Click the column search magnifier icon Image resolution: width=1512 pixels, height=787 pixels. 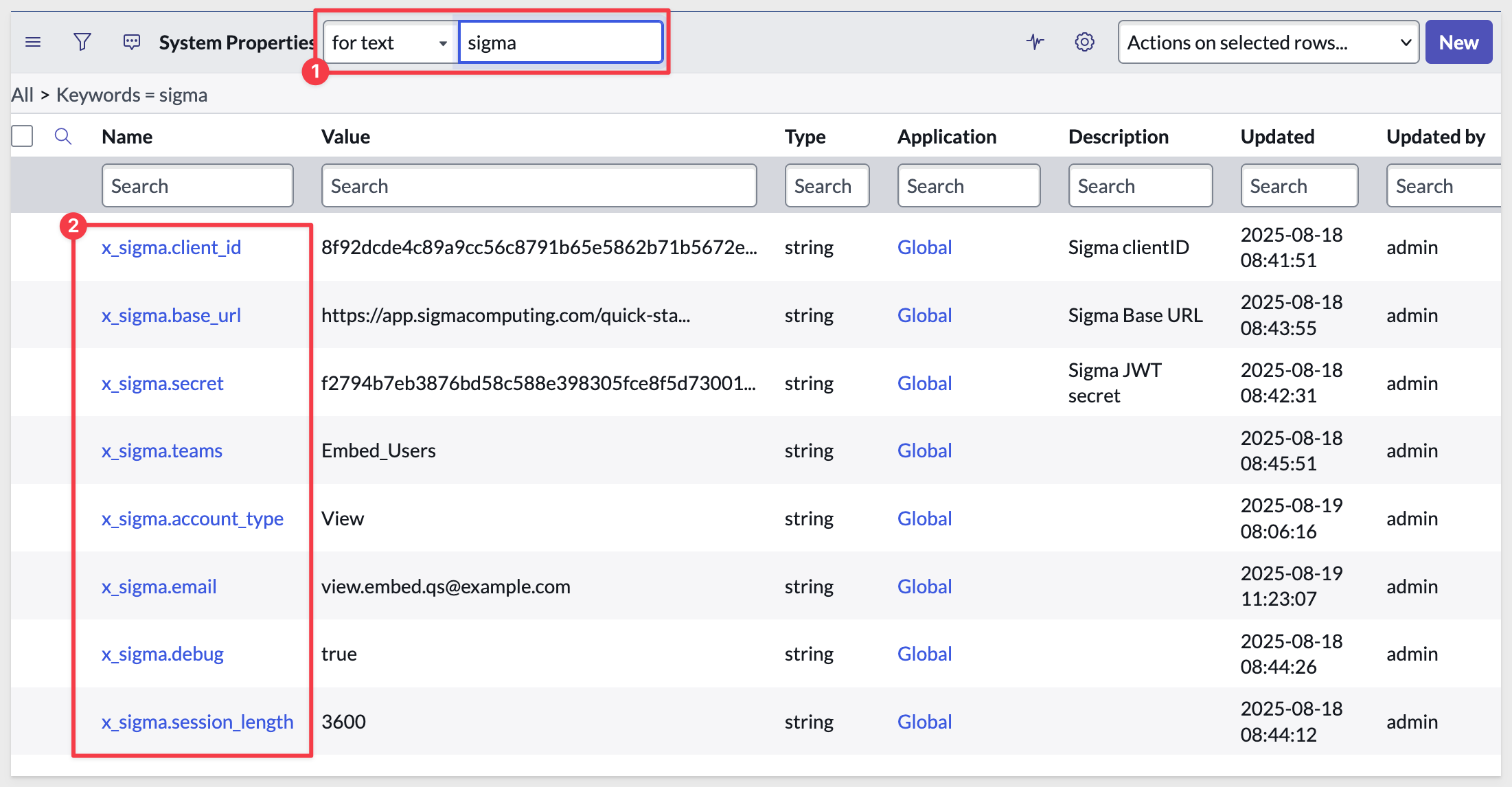tap(63, 137)
